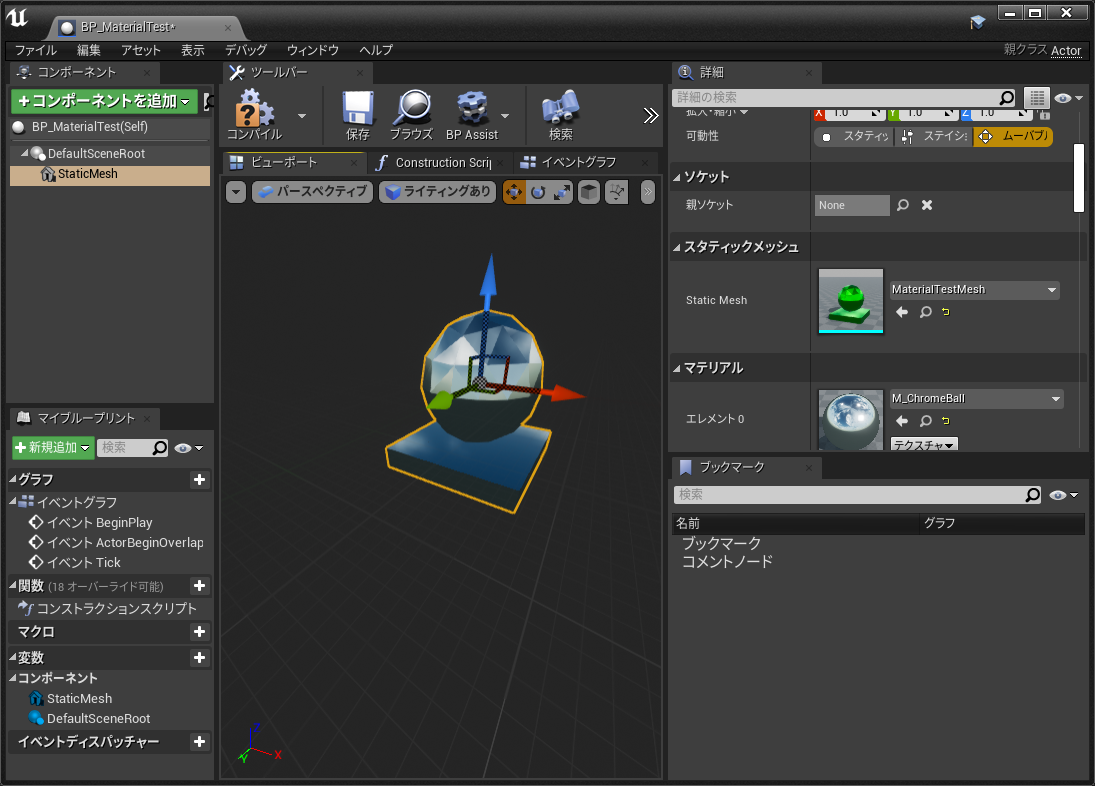Use selected asset arrow for Static Mesh
This screenshot has width=1095, height=786.
pos(902,312)
